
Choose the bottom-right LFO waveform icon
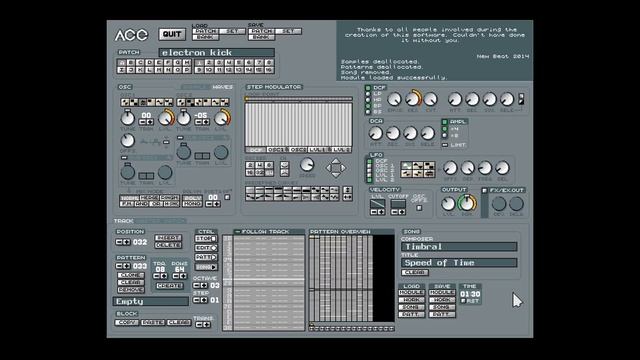(429, 173)
